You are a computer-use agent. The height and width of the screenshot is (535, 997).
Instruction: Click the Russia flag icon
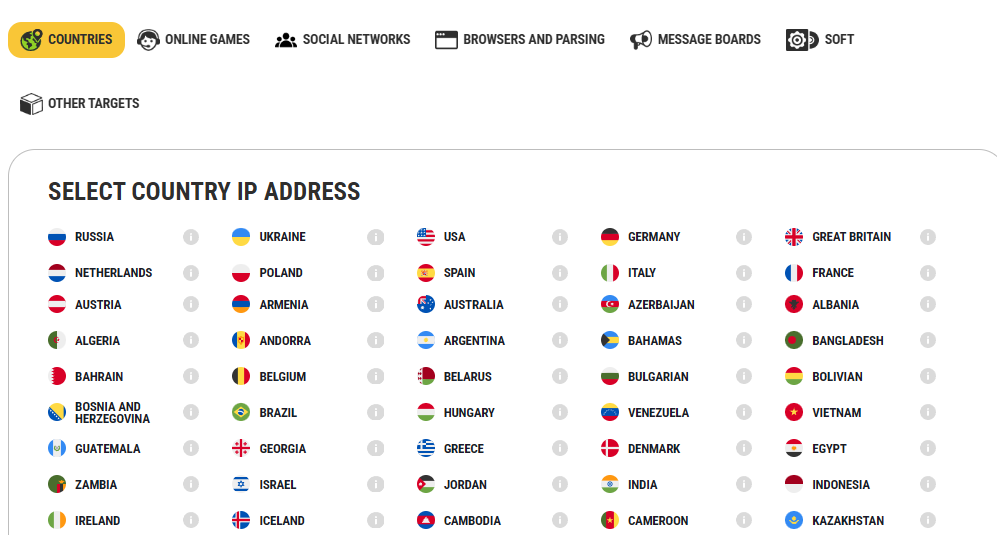point(57,237)
